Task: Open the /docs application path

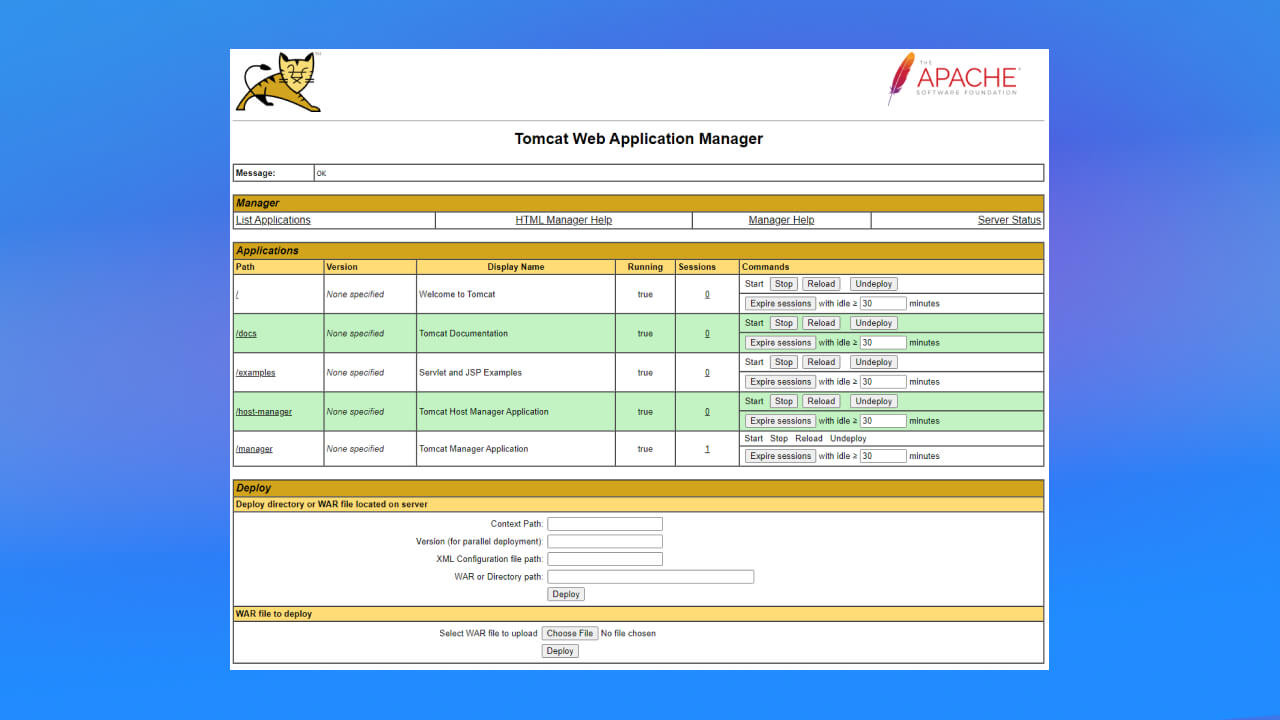Action: [x=246, y=333]
